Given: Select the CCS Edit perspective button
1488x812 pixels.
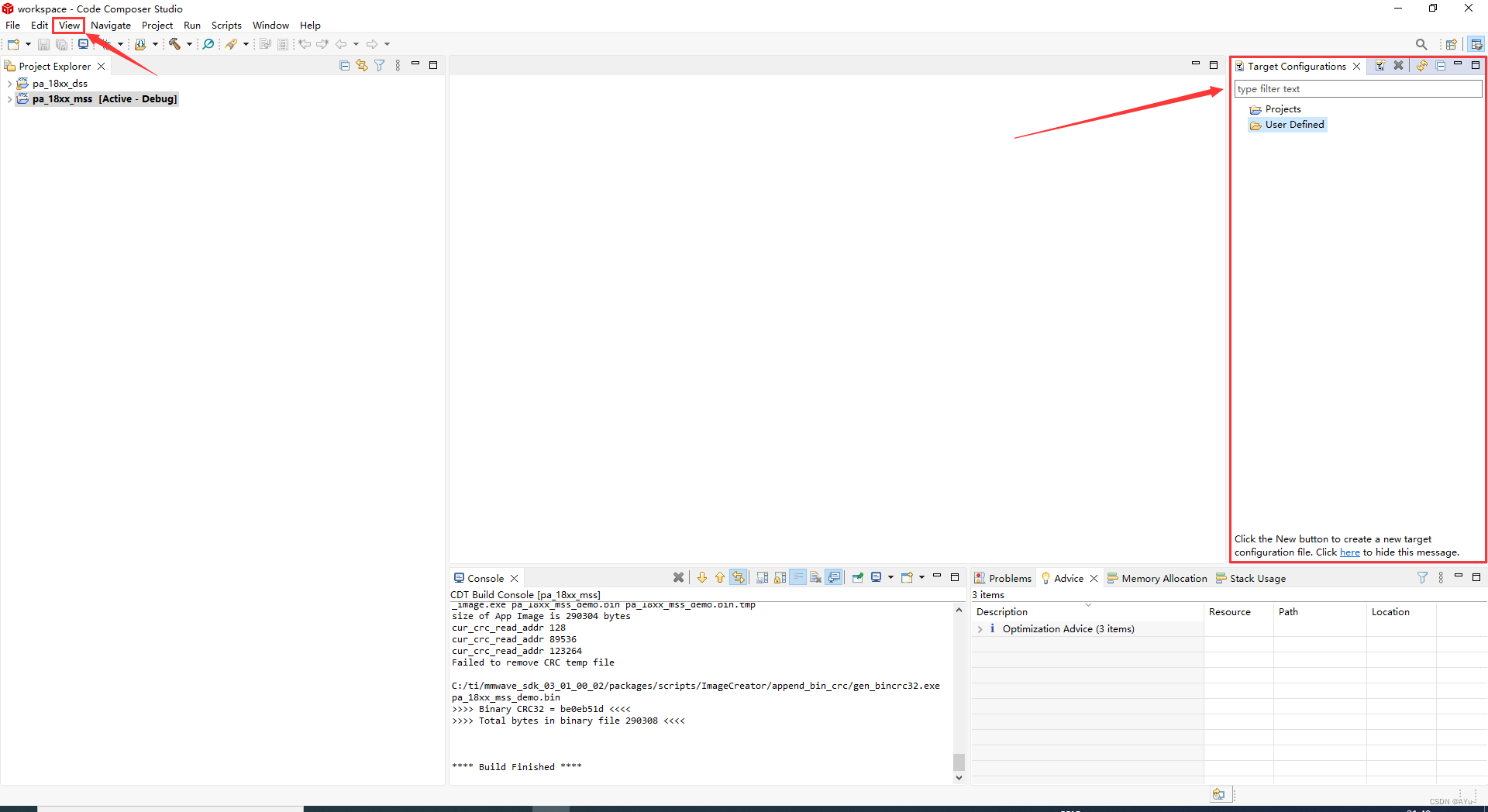Looking at the screenshot, I should [1476, 44].
